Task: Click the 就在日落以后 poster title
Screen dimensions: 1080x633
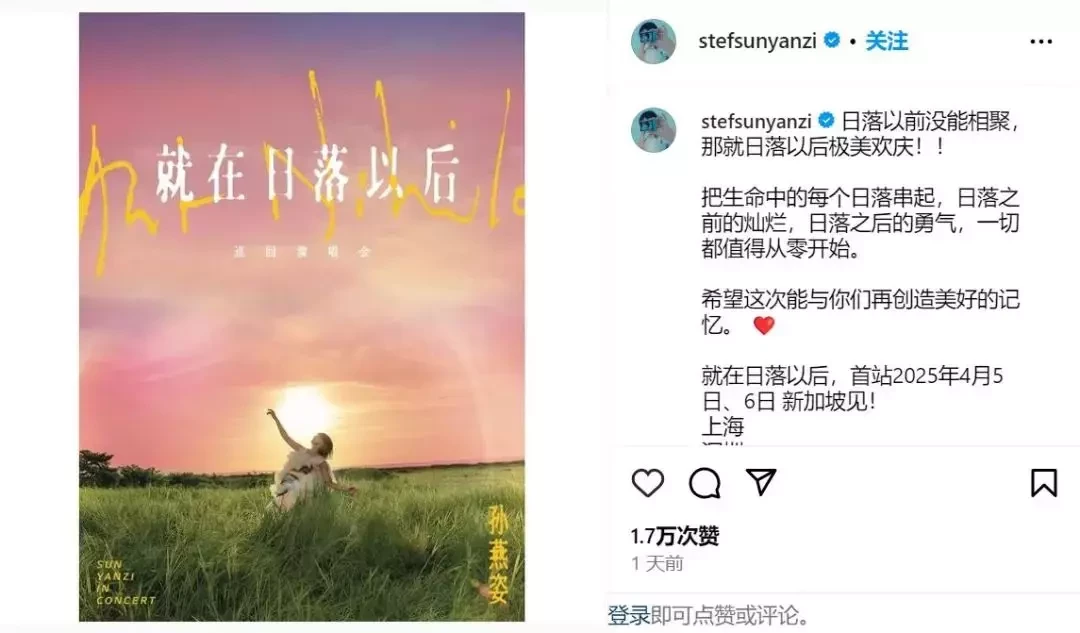Action: coord(307,172)
